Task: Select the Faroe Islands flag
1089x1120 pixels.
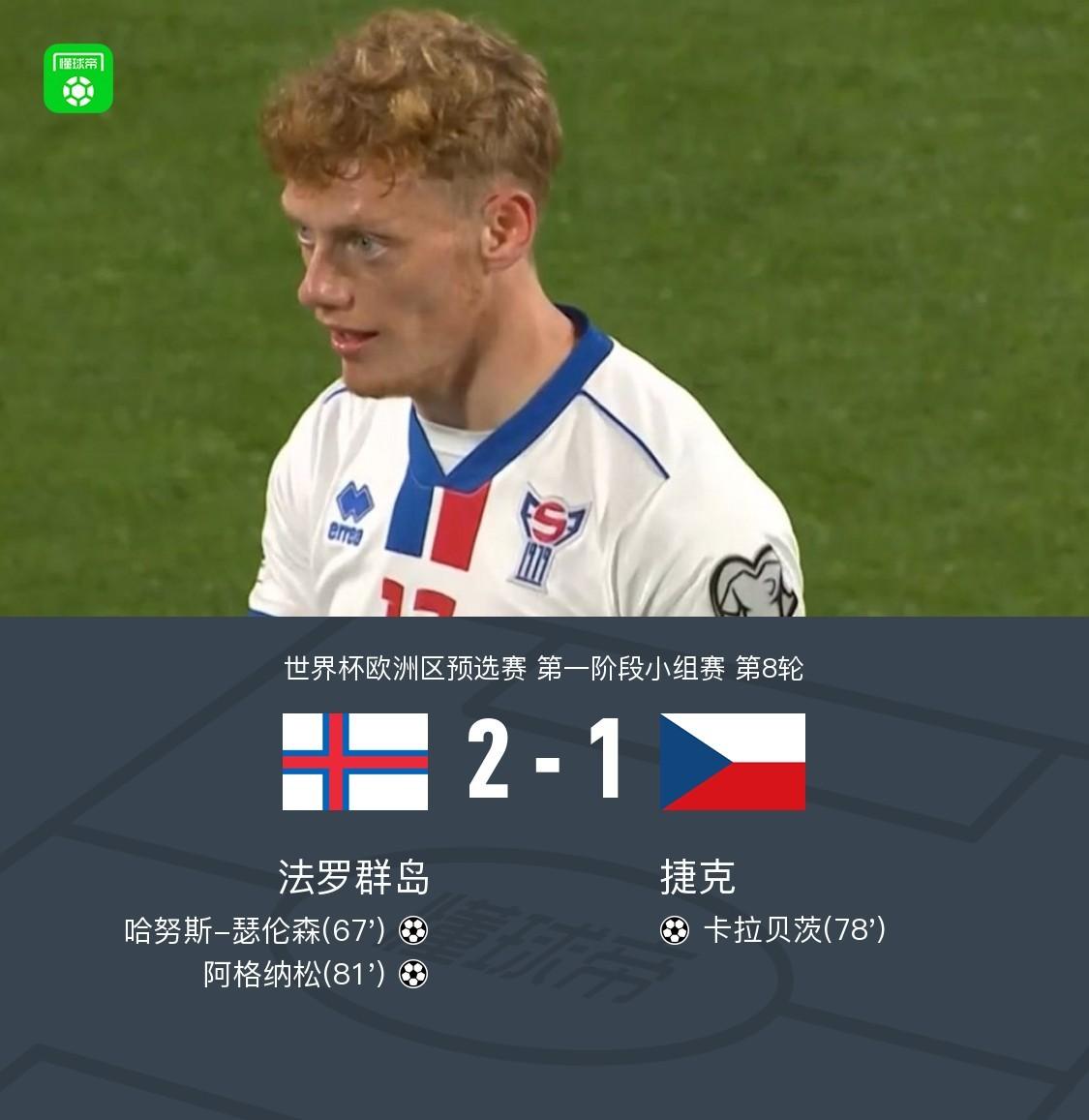Action: (x=355, y=762)
